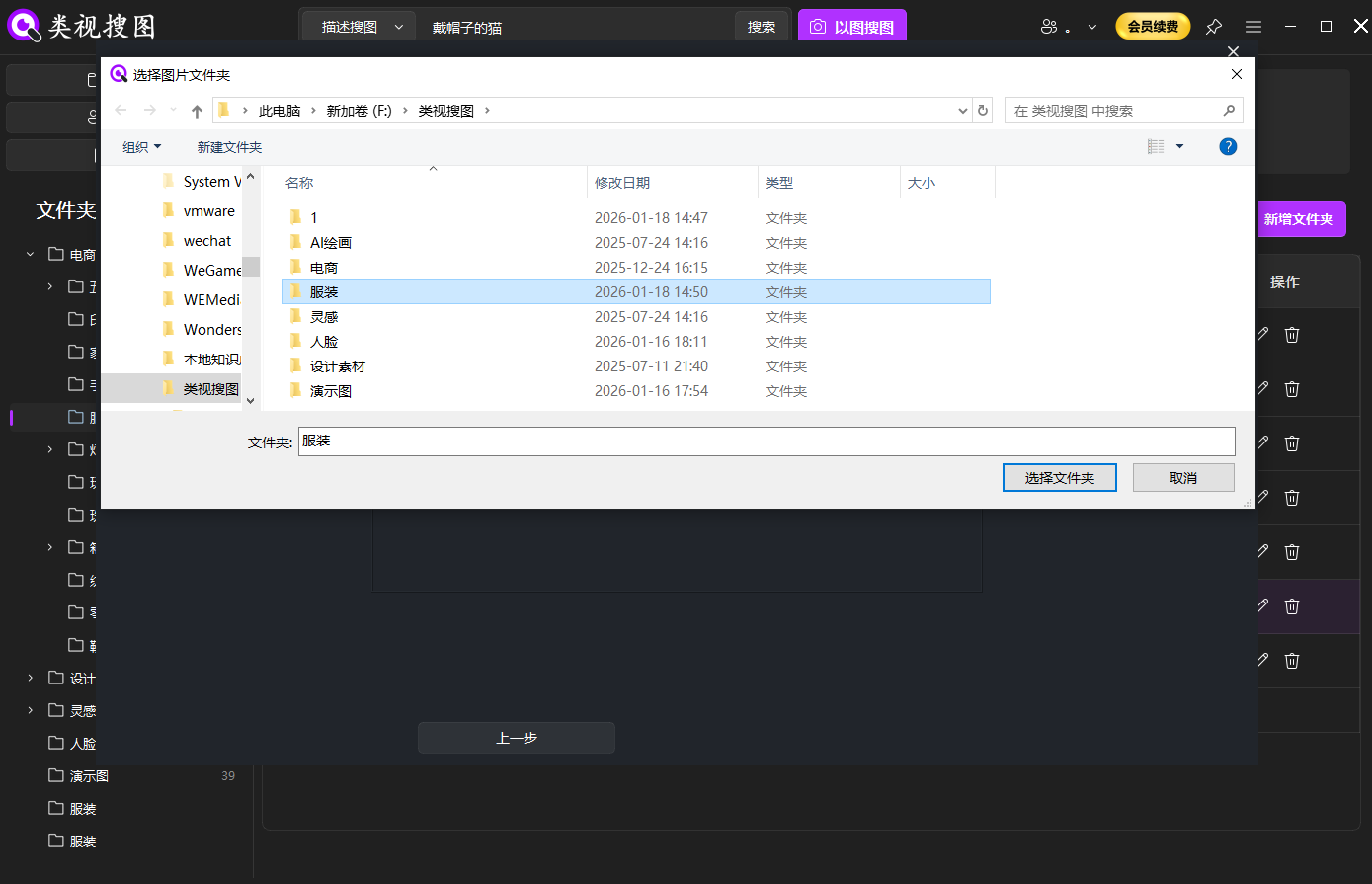Open the 组织 dropdown in the dialog

tap(140, 146)
